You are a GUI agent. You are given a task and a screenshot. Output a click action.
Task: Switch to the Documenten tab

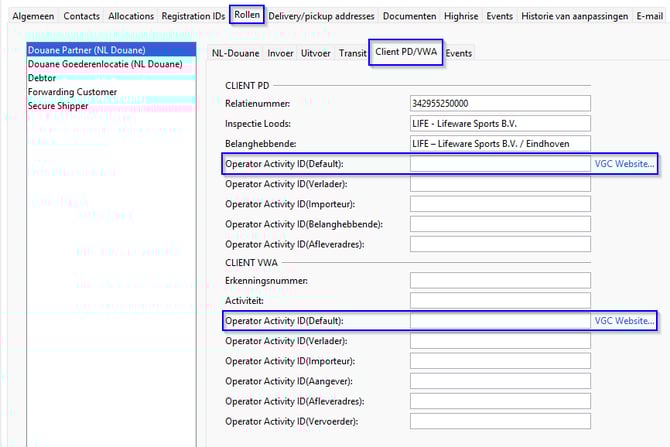[410, 16]
